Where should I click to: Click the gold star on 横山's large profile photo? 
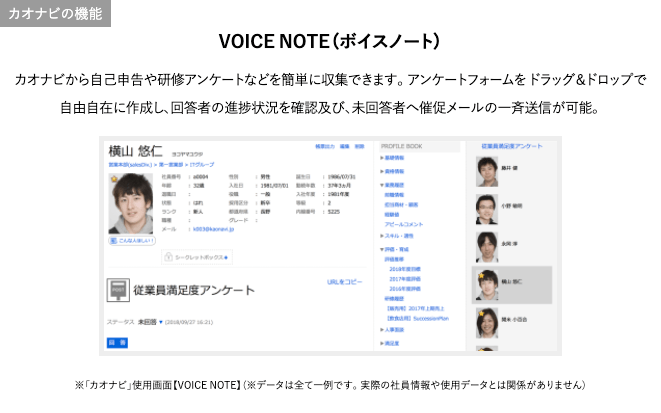[x=114, y=179]
